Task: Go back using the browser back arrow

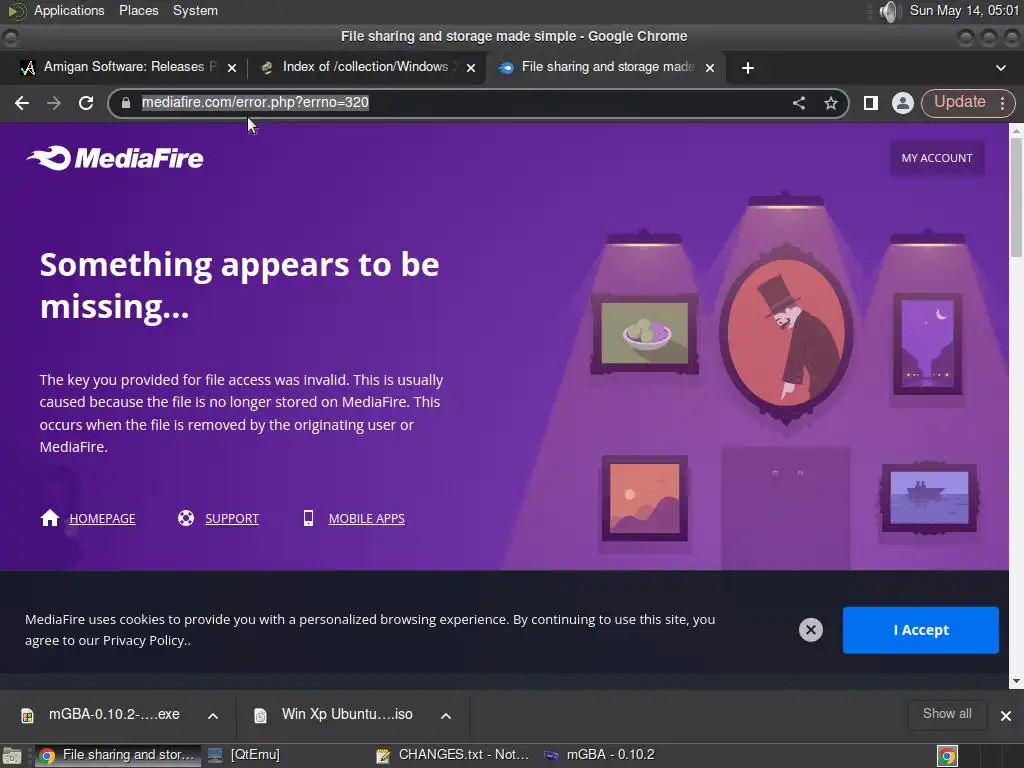Action: pyautogui.click(x=22, y=103)
